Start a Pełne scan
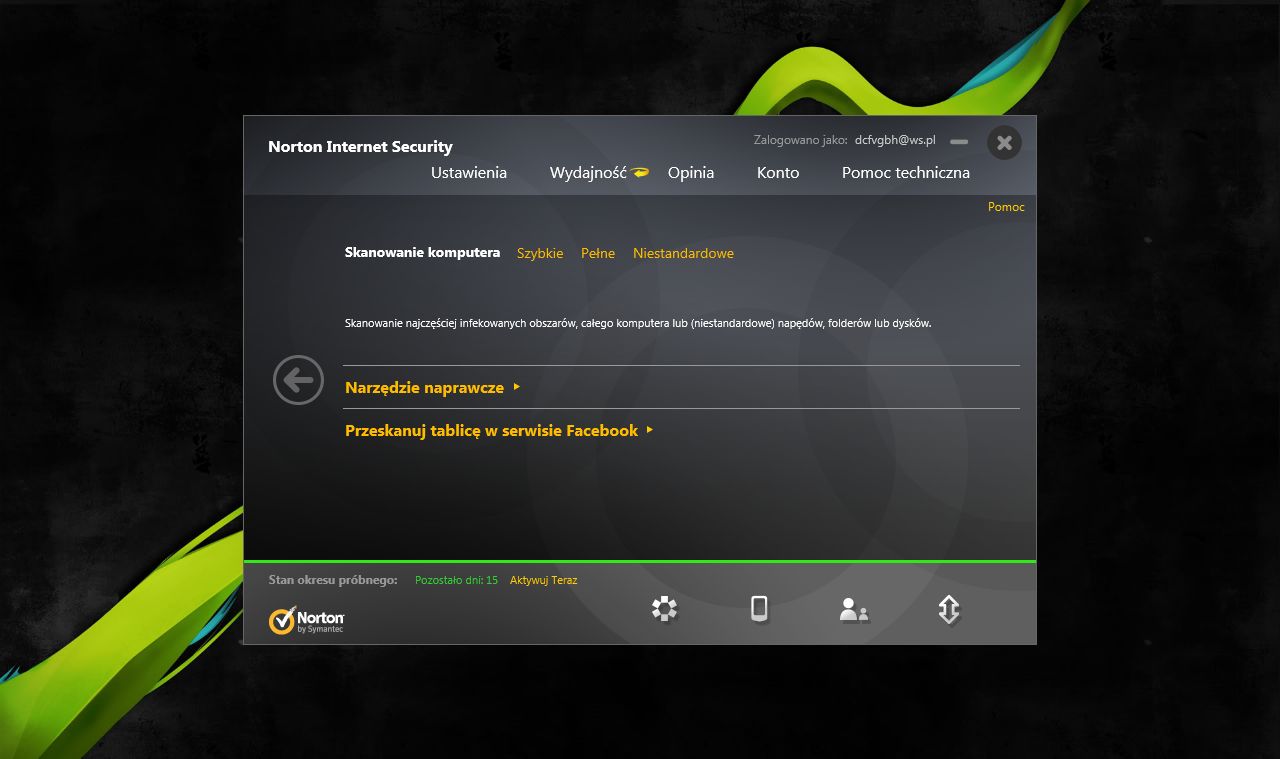This screenshot has width=1280, height=759. coord(598,253)
